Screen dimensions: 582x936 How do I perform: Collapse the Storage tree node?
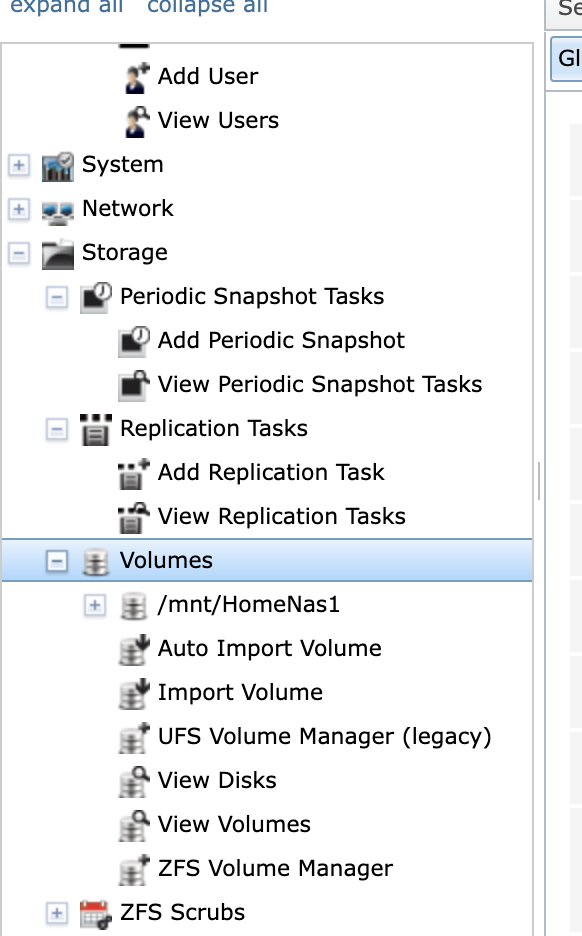[x=19, y=253]
